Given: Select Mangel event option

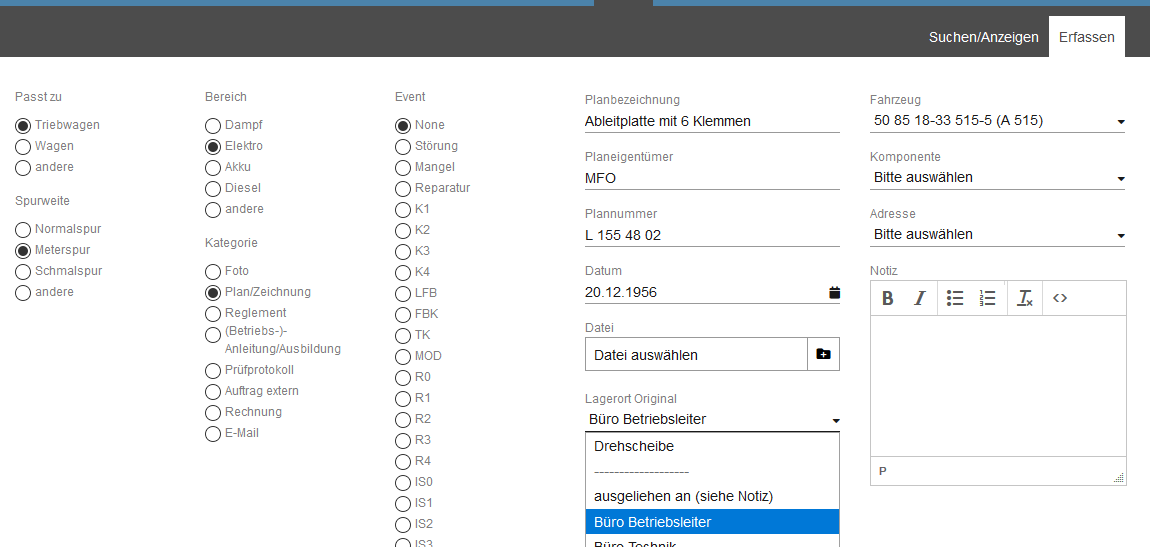Looking at the screenshot, I should tap(403, 167).
